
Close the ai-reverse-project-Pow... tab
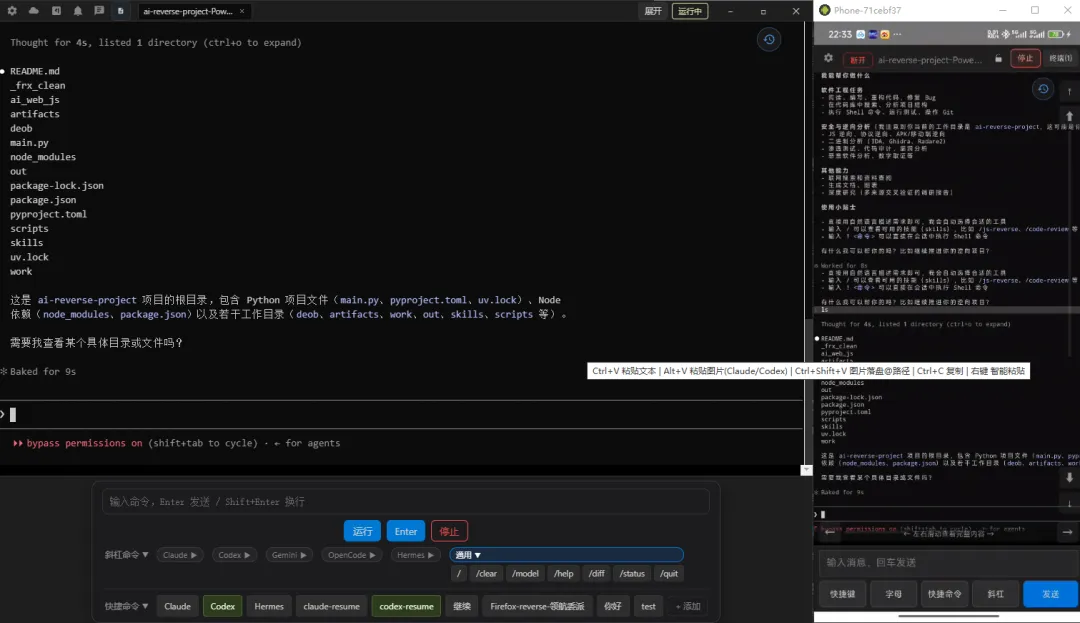pyautogui.click(x=242, y=11)
